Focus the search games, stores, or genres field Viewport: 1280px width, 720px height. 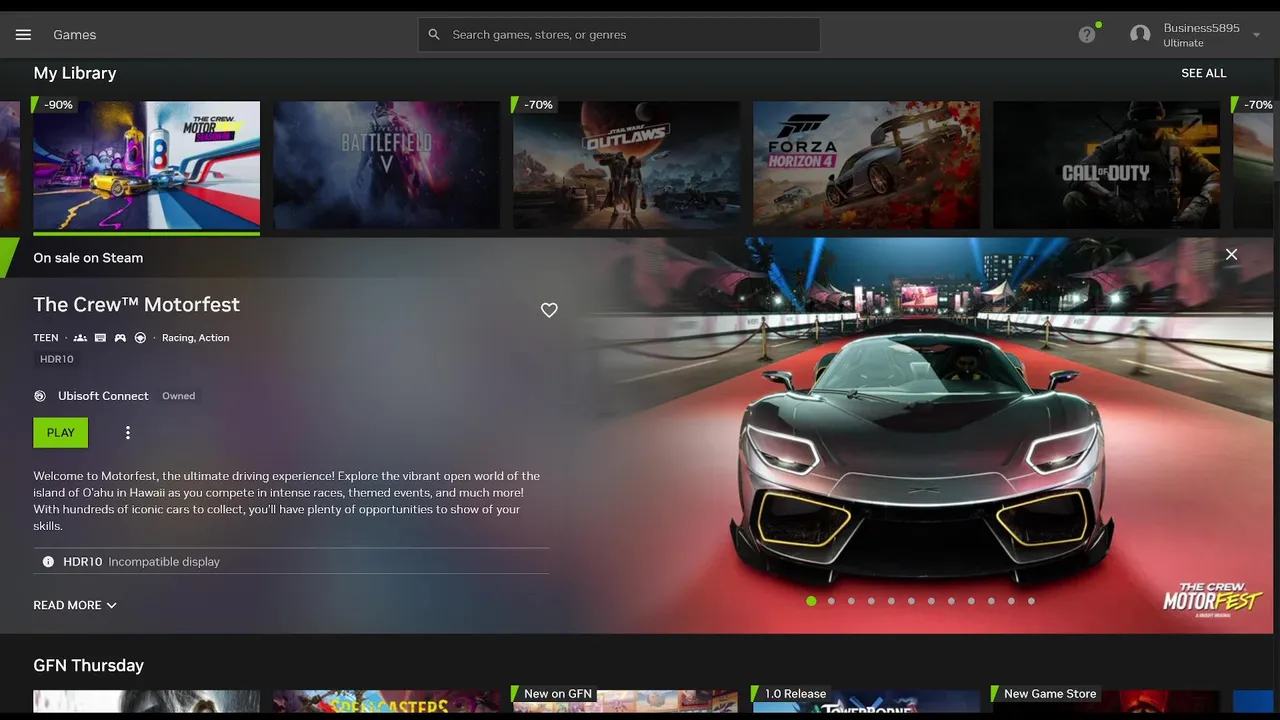[619, 35]
